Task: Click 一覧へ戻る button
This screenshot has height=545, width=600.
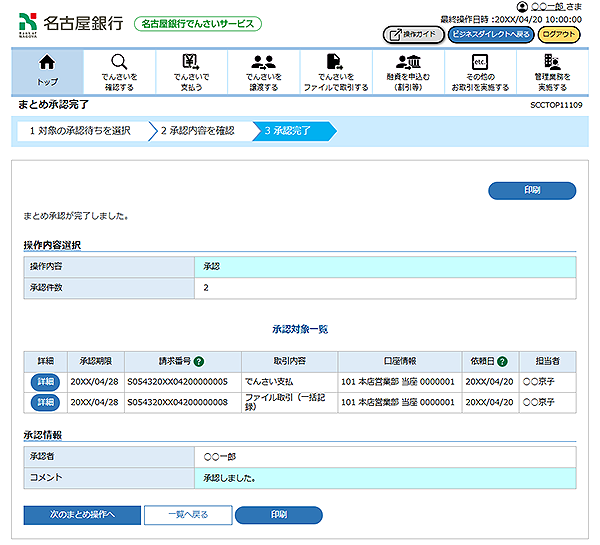Action: 187,514
